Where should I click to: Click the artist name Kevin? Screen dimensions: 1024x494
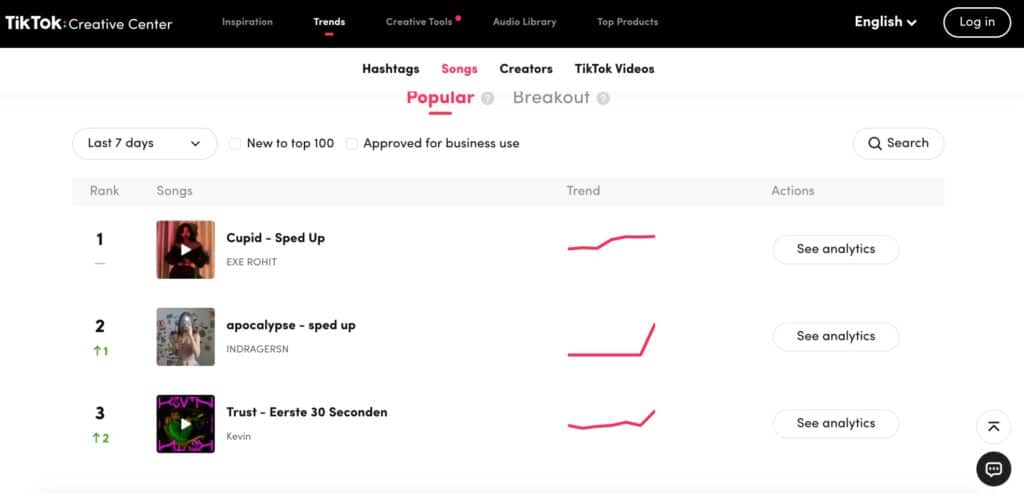pos(238,436)
